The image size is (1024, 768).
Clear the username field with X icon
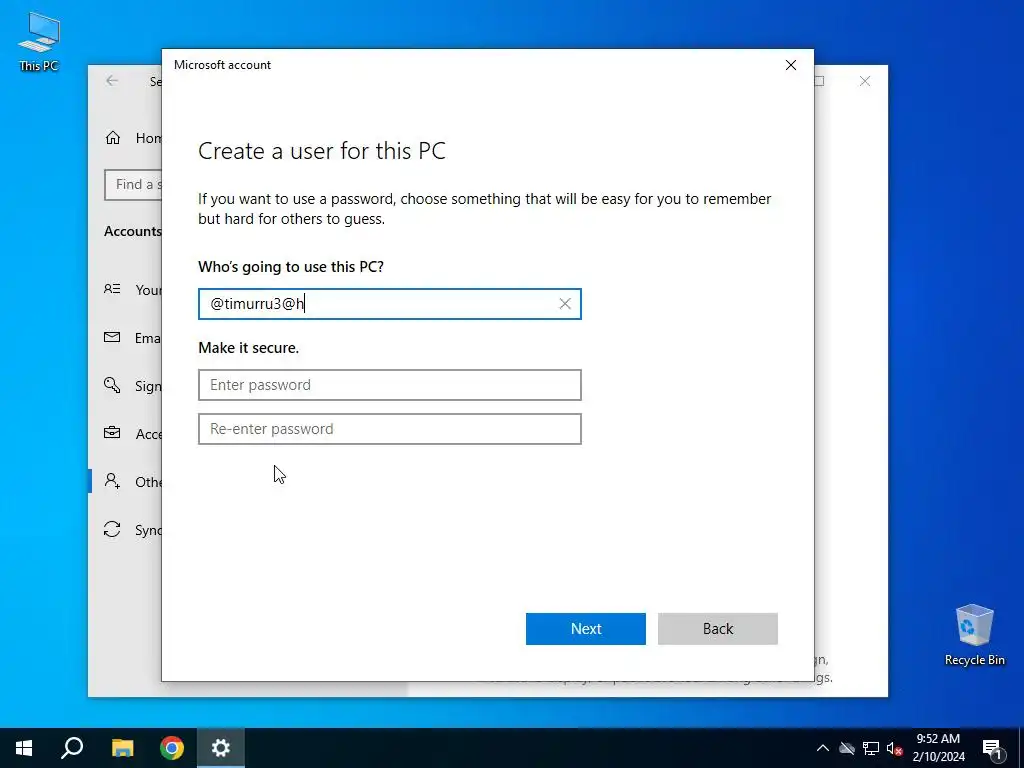coord(565,304)
